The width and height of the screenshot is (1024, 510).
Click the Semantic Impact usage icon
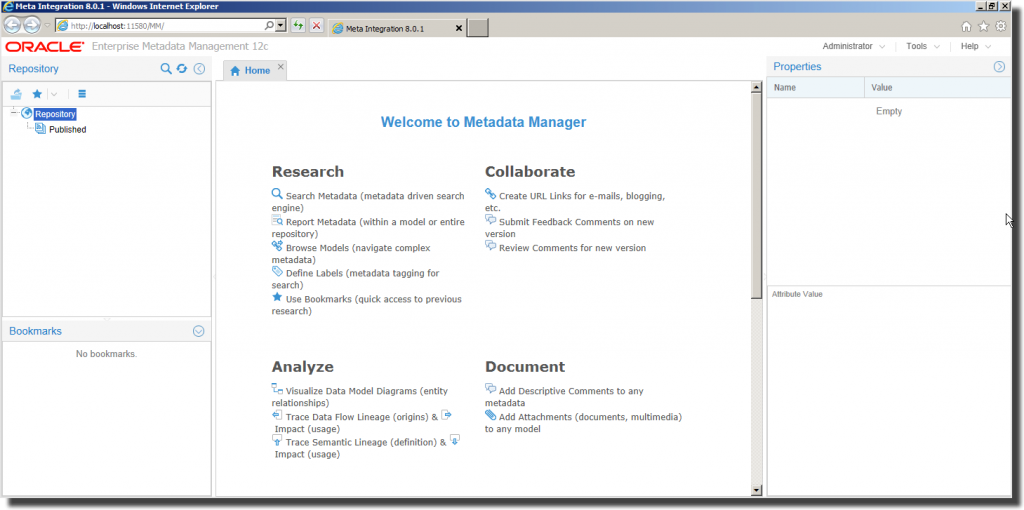point(455,440)
